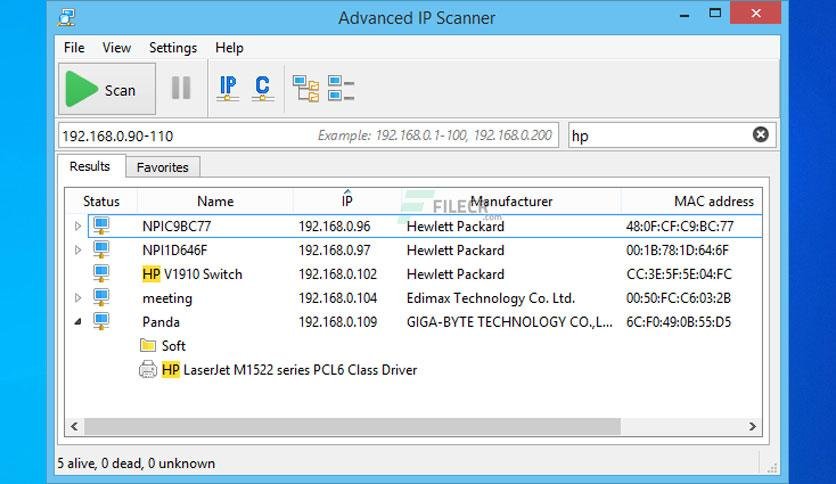Screen dimensions: 836x484
Task: Collapse the Panda device tree
Action: tap(78, 321)
